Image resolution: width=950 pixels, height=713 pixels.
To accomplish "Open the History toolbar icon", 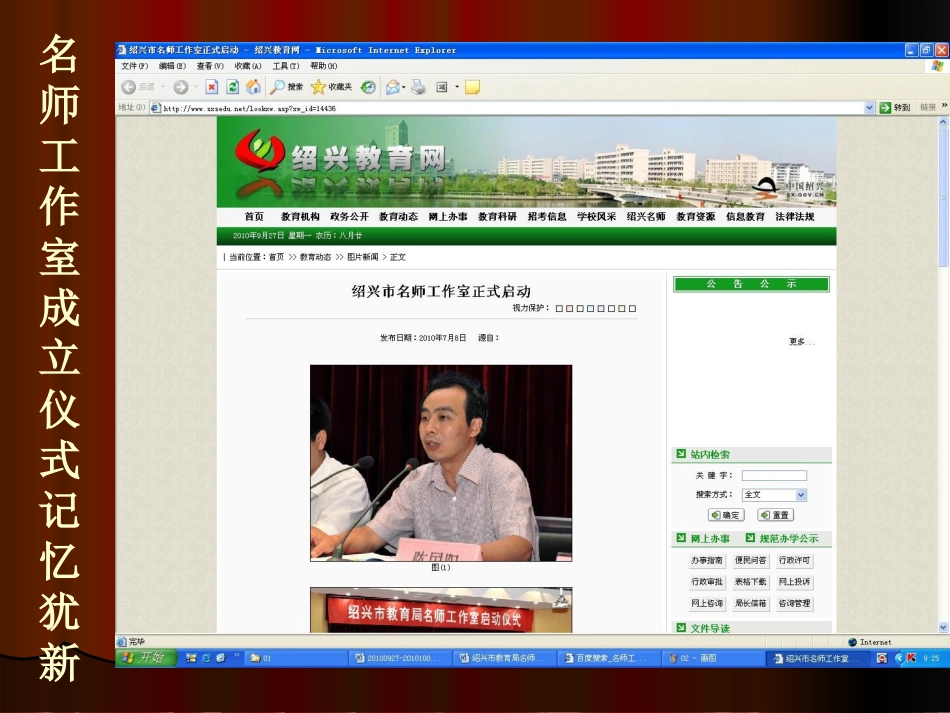I will [368, 87].
